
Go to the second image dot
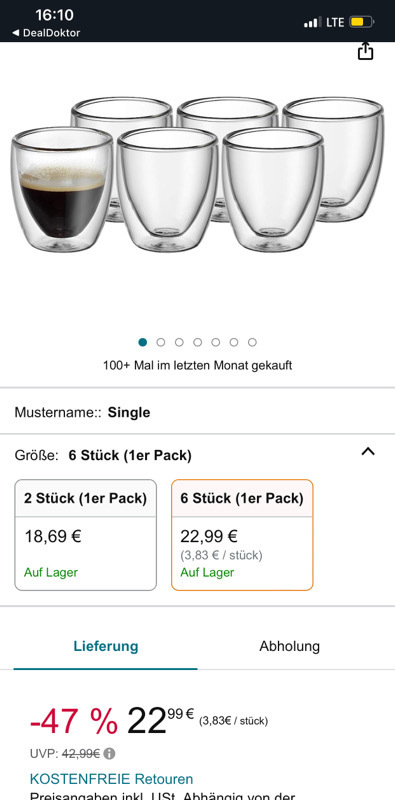tap(161, 342)
